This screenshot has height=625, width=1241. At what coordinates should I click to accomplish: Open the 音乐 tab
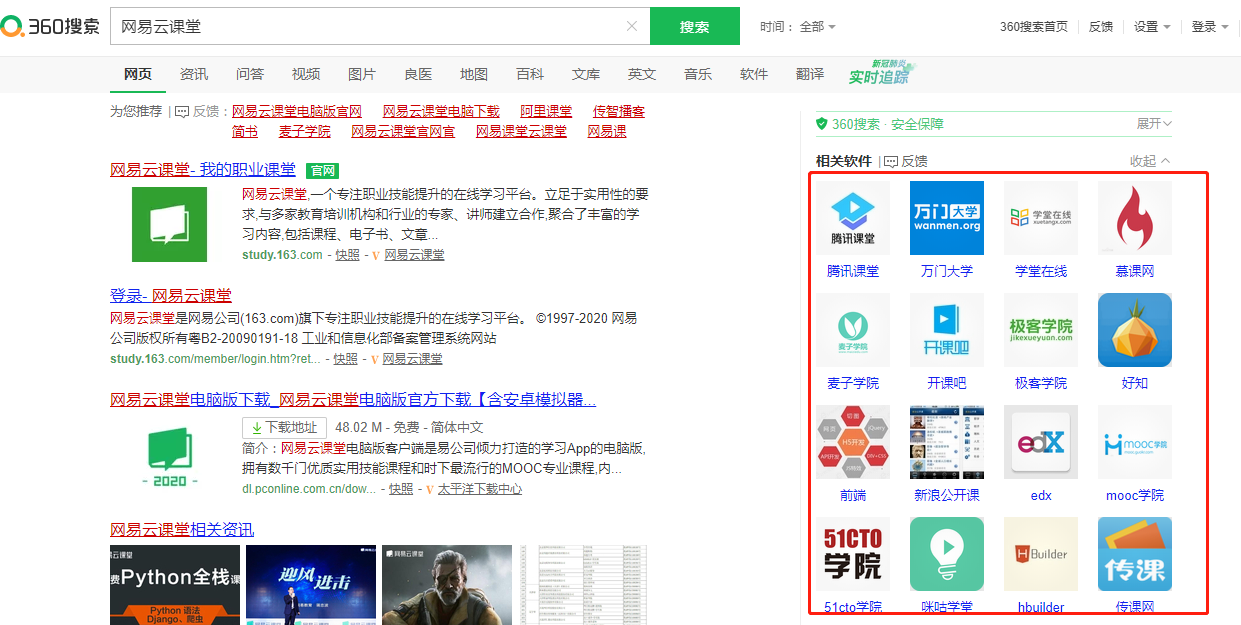[x=698, y=74]
